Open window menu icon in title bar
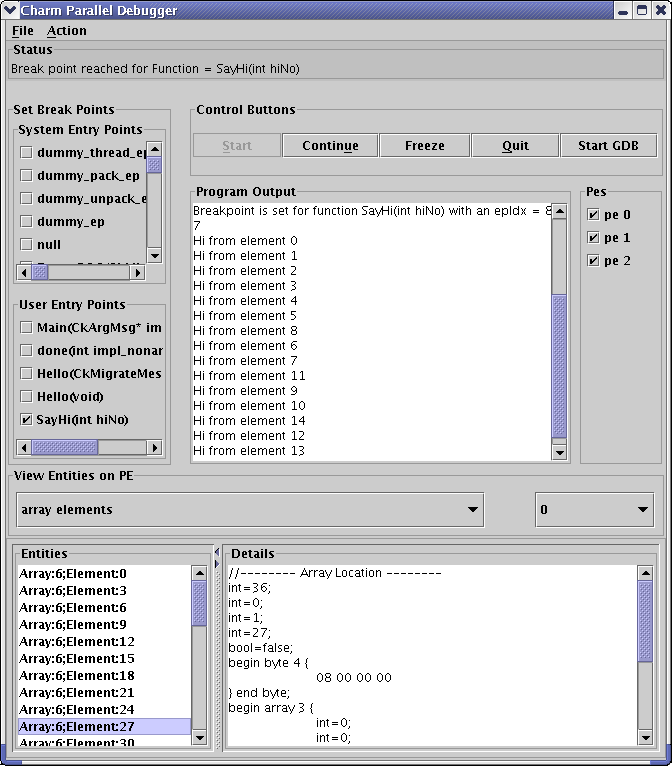 (9, 10)
